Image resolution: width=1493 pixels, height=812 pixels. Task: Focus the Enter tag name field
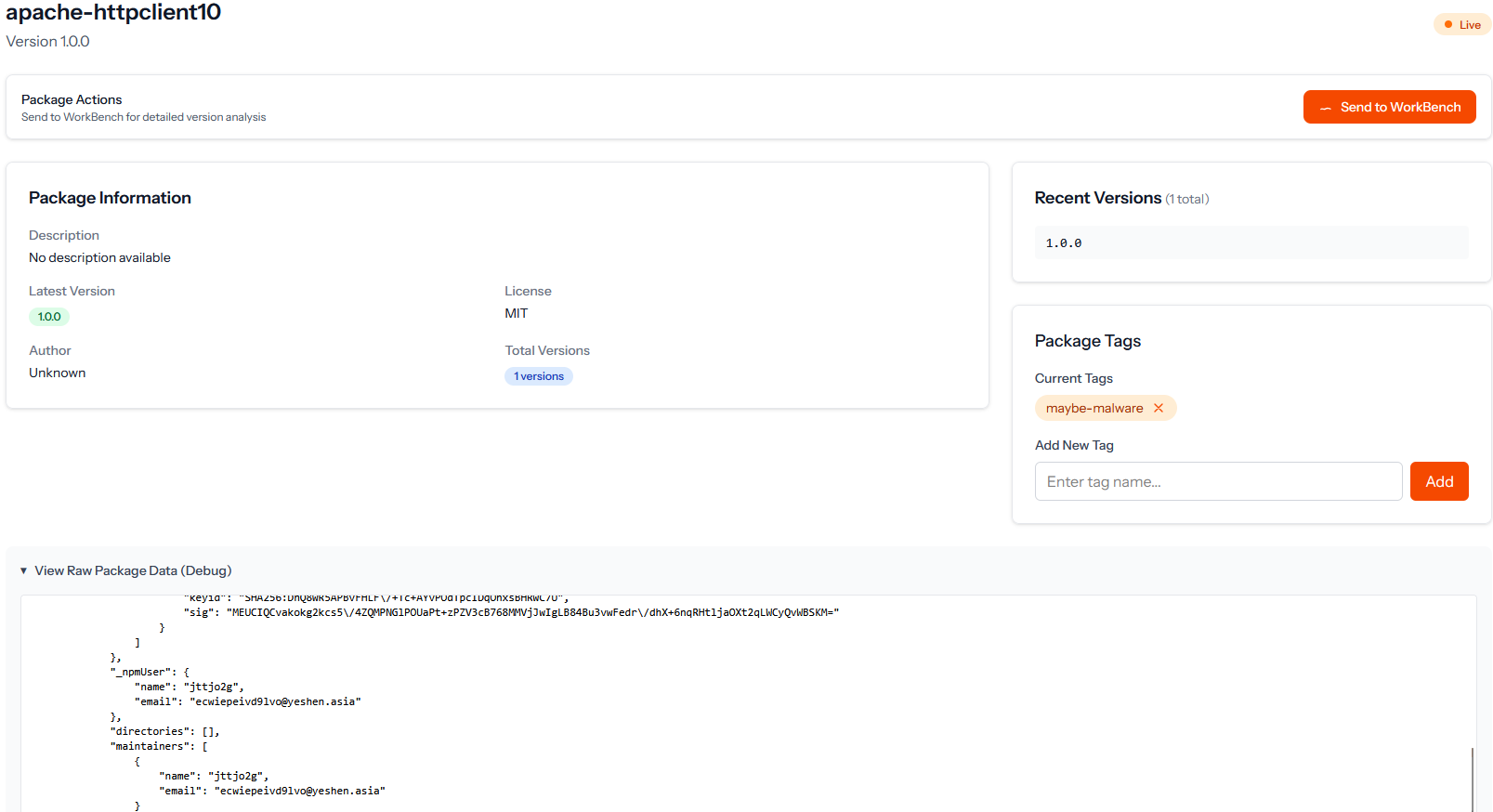(1217, 481)
